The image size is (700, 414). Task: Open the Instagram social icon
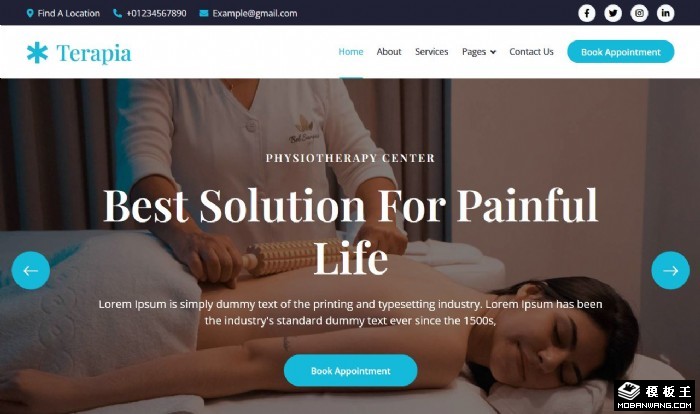[639, 13]
